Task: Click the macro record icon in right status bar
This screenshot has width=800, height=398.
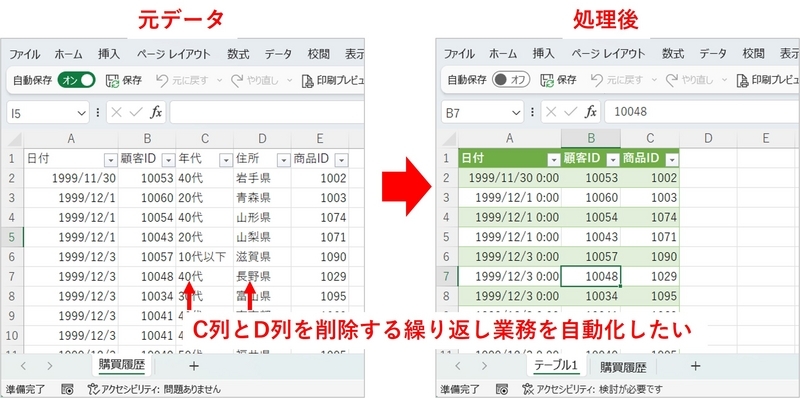Action: click(x=502, y=389)
